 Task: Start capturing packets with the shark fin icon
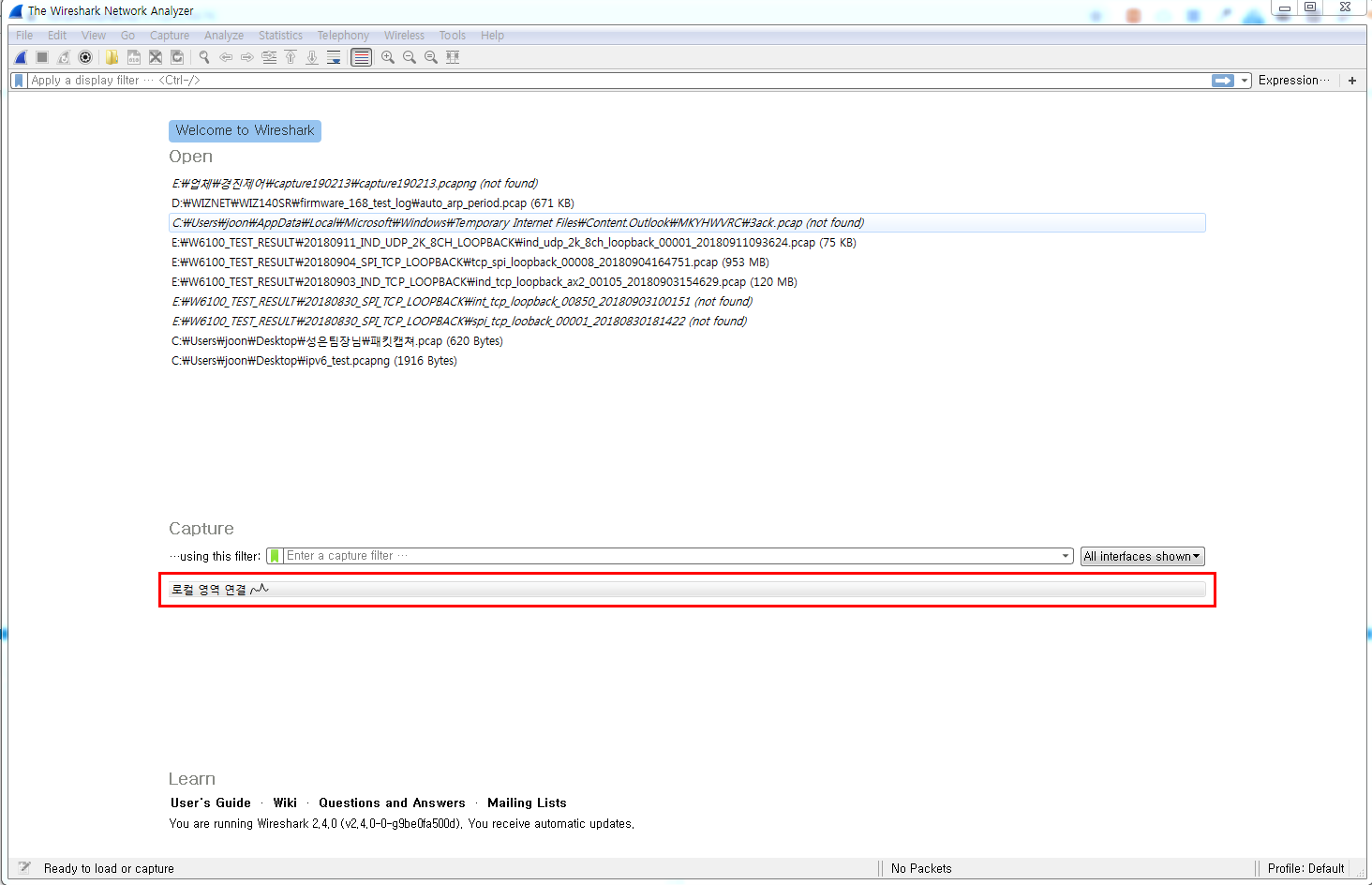[21, 57]
